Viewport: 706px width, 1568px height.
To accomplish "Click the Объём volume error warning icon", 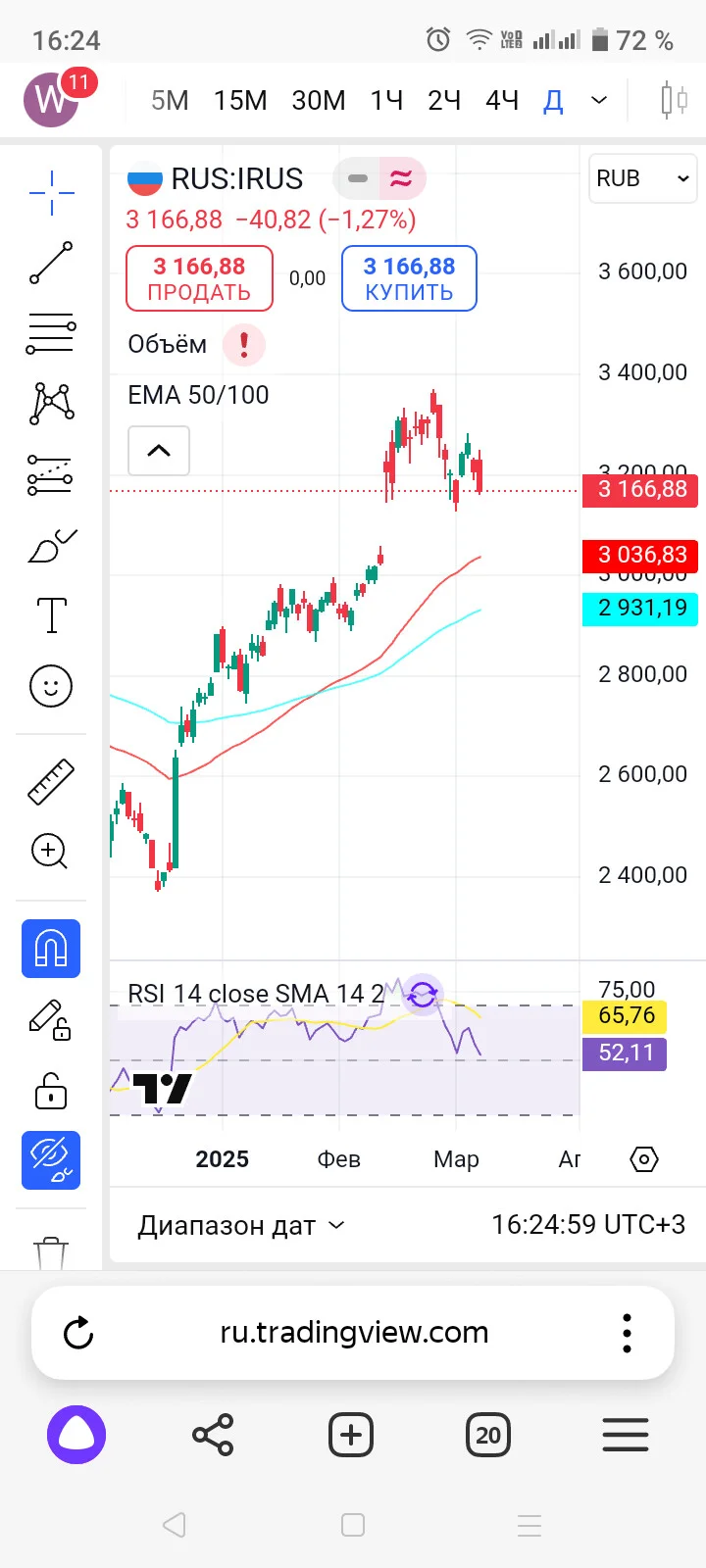I will 244,344.
